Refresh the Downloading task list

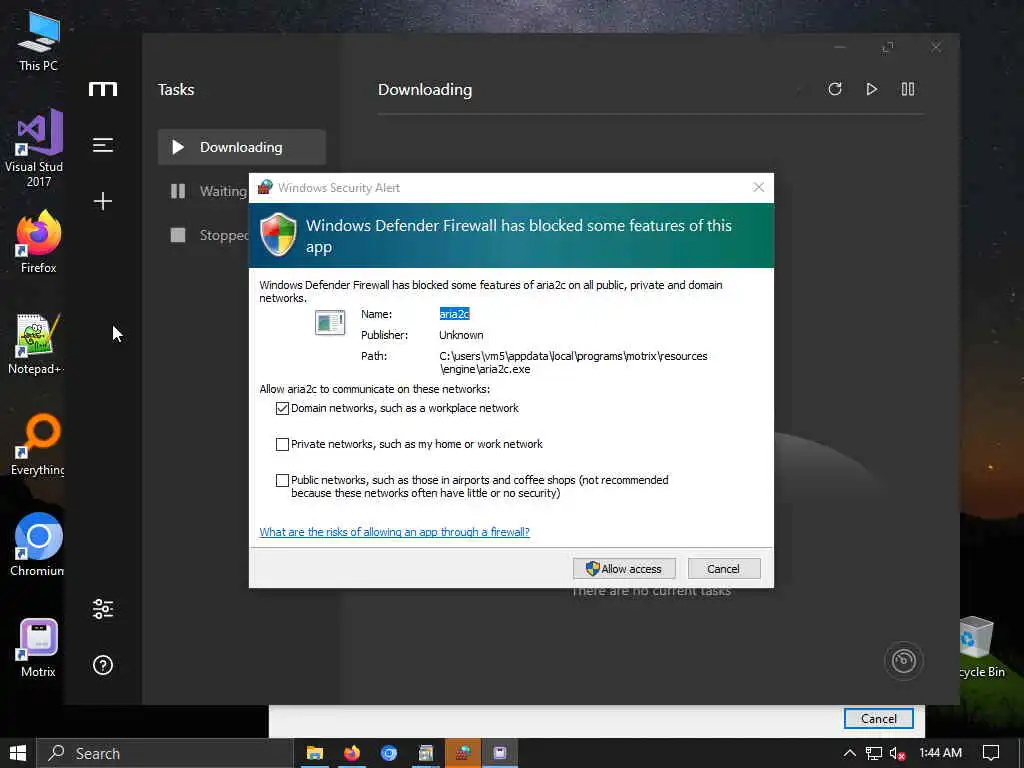[835, 89]
